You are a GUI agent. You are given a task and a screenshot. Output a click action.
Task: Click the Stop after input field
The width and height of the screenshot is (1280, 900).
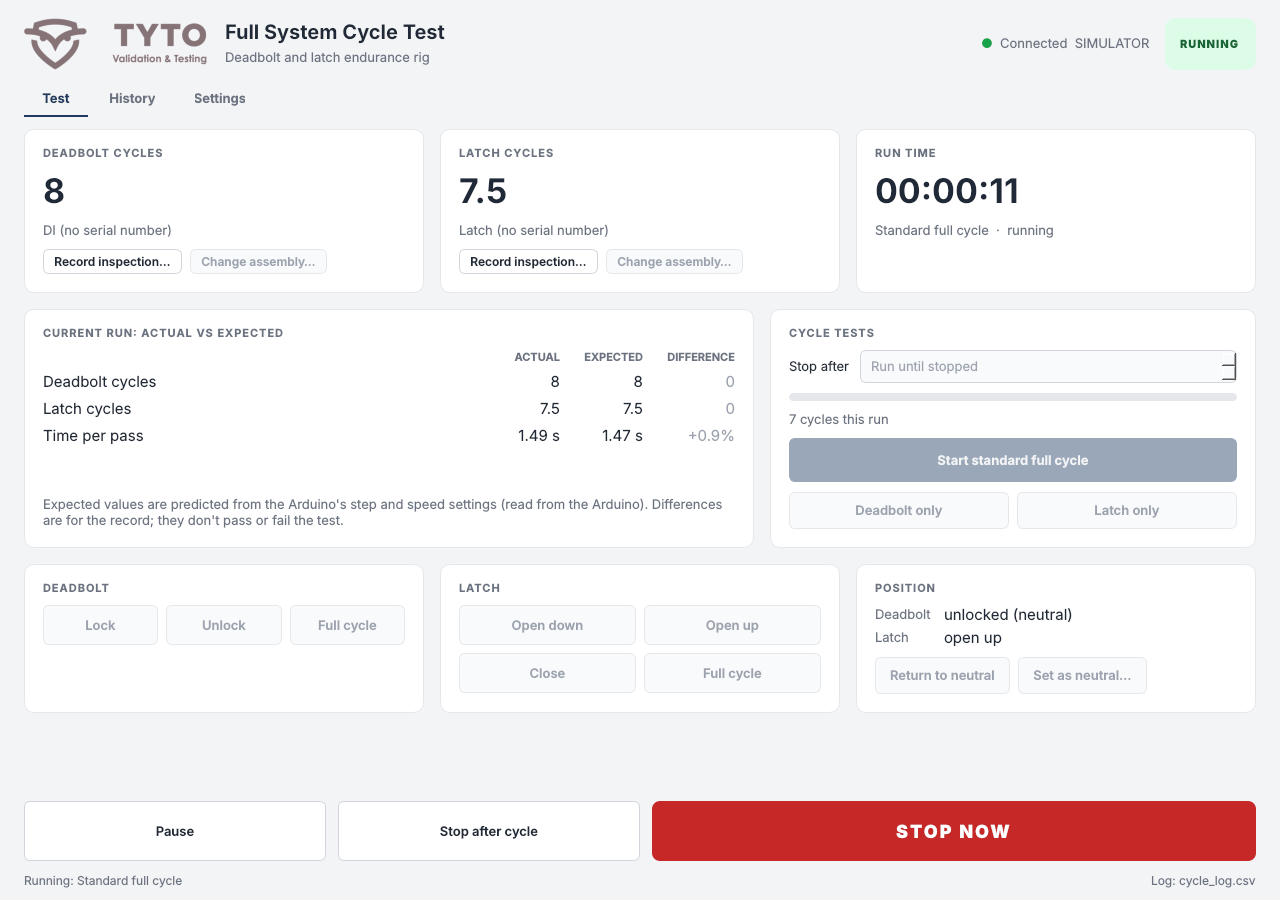click(1048, 366)
